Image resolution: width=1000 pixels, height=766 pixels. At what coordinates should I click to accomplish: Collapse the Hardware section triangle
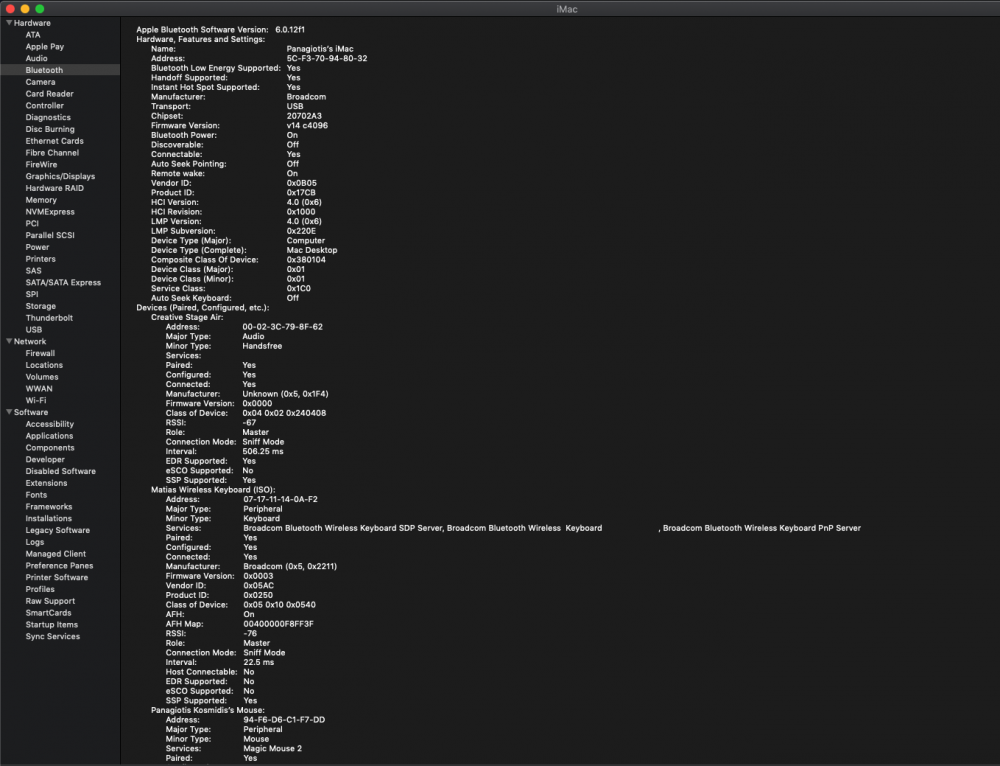pyautogui.click(x=9, y=23)
